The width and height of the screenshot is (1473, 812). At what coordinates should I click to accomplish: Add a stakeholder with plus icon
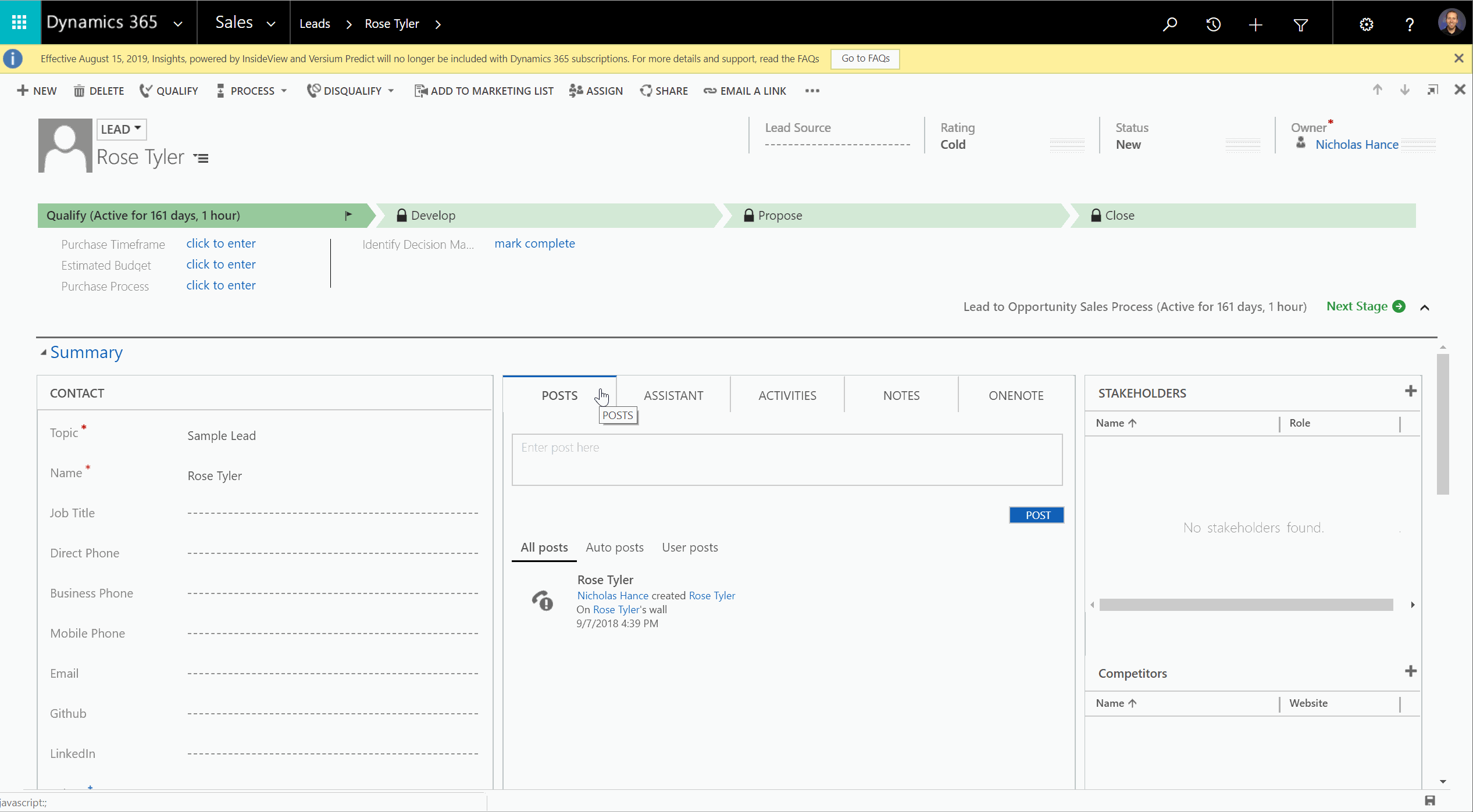coord(1410,391)
